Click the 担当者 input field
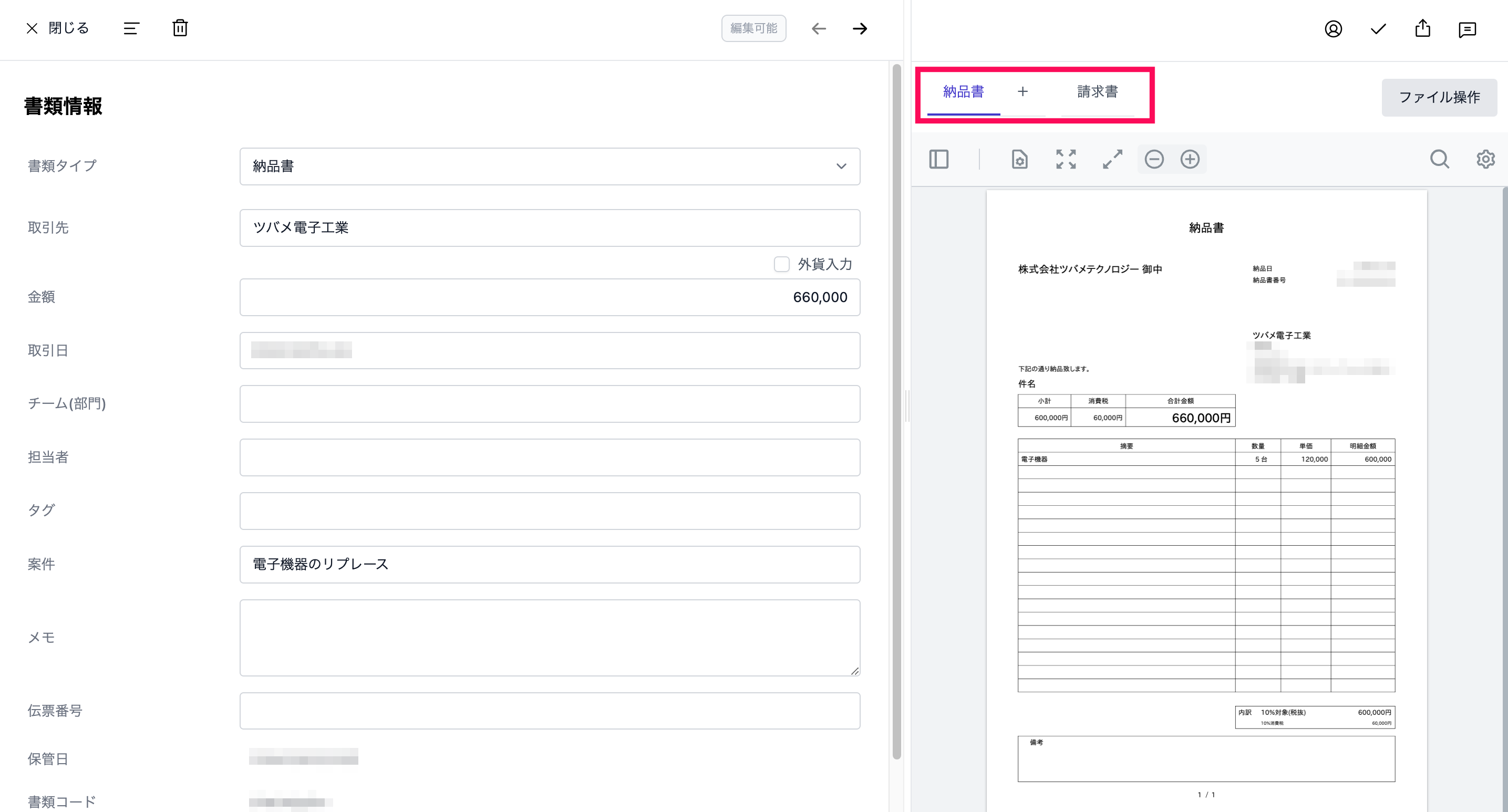This screenshot has width=1508, height=812. click(x=550, y=457)
